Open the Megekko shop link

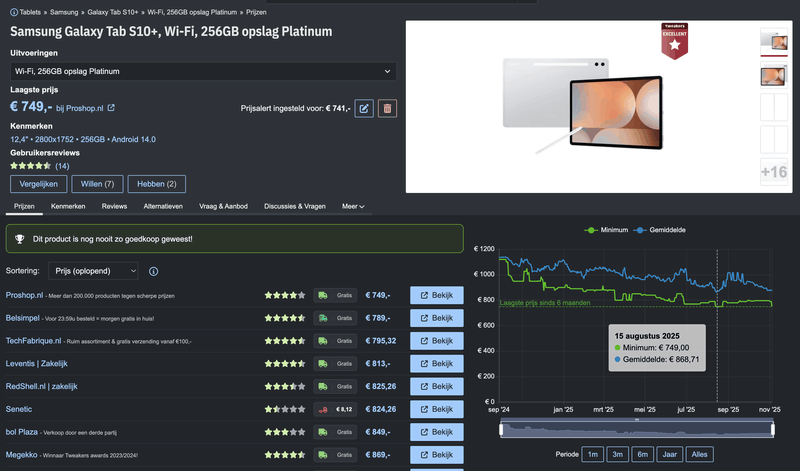(21, 455)
